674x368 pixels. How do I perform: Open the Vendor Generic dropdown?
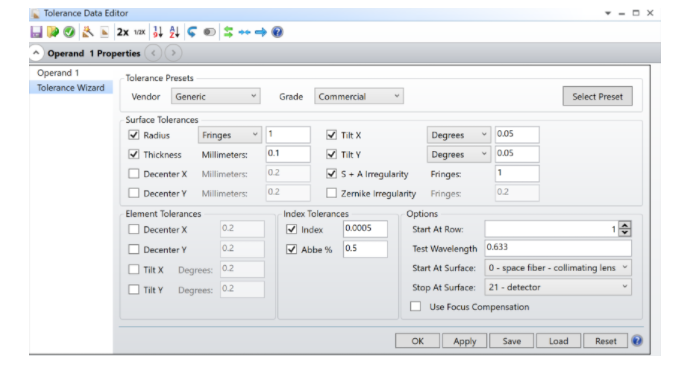pos(216,96)
